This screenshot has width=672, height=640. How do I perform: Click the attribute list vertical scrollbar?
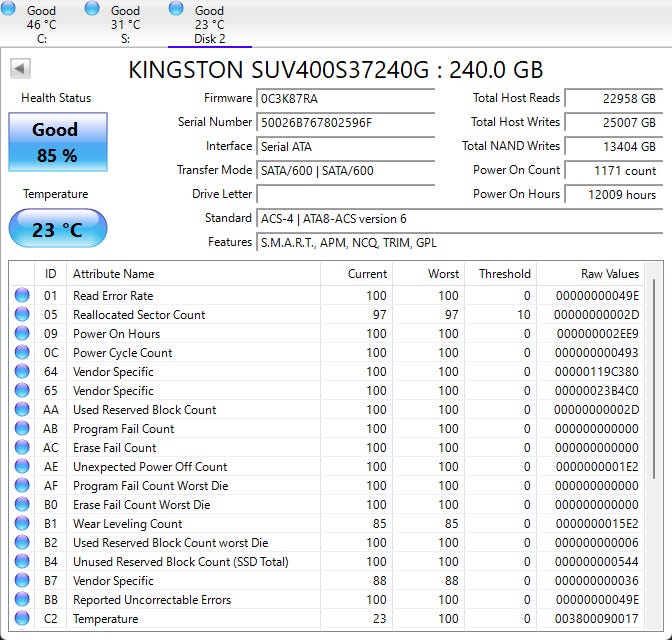[x=654, y=400]
